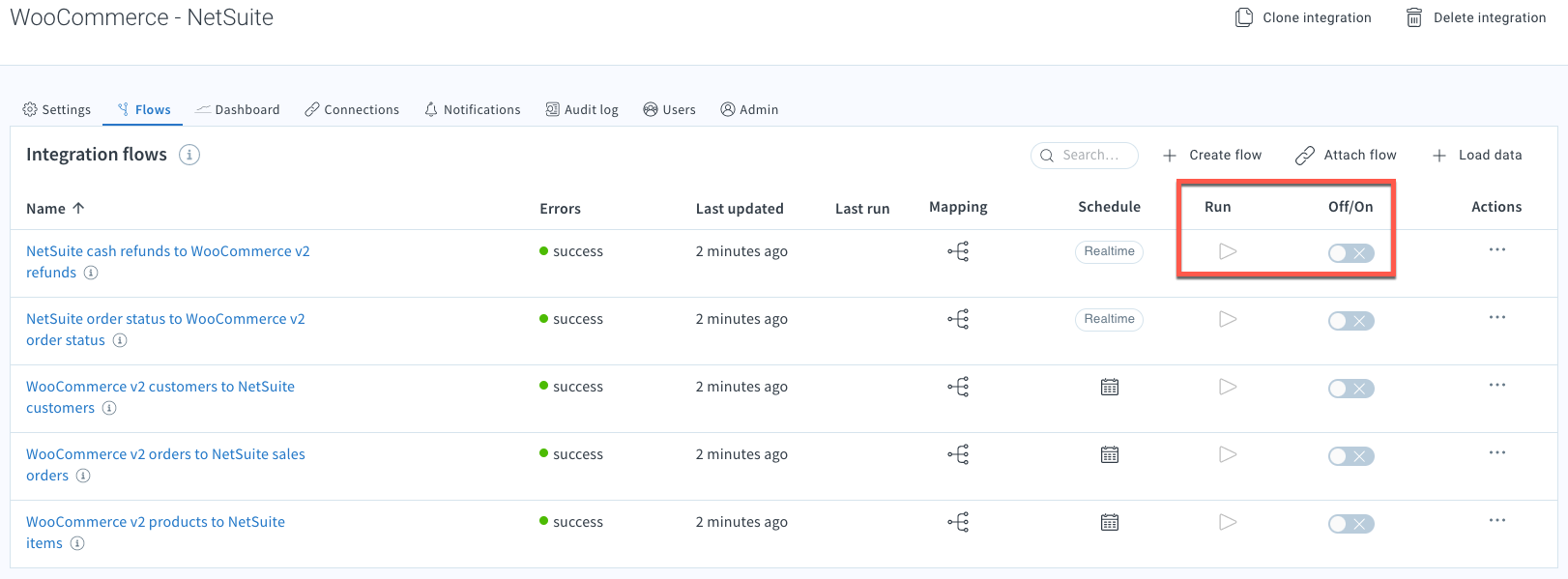Open actions menu for NetSuite cash refunds flow
This screenshot has height=579, width=1568.
1497,249
